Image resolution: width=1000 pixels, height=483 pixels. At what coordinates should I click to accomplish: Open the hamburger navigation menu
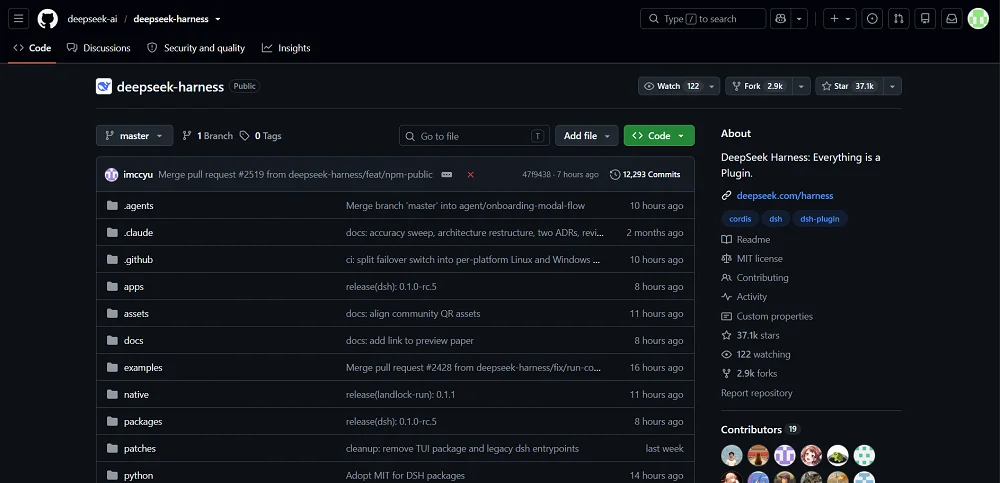(x=18, y=19)
